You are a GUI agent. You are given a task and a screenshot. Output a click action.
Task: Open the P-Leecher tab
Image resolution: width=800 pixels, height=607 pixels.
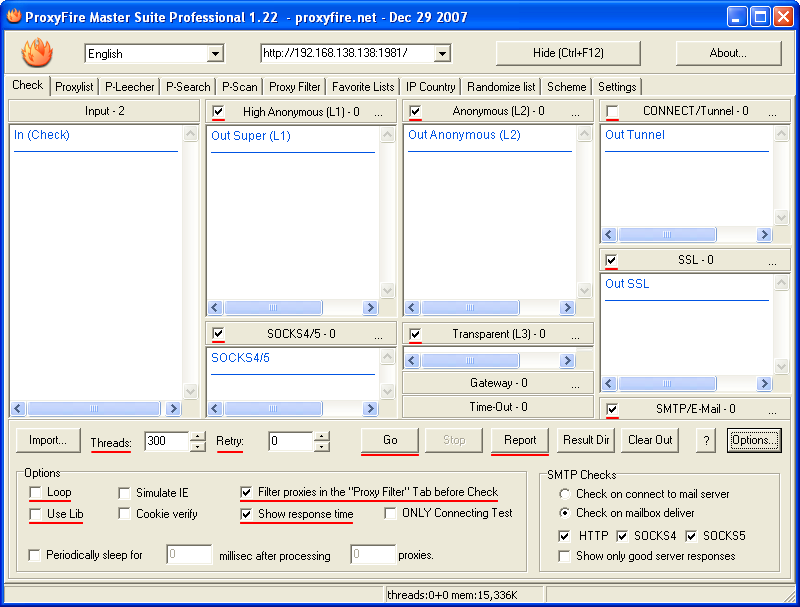130,87
